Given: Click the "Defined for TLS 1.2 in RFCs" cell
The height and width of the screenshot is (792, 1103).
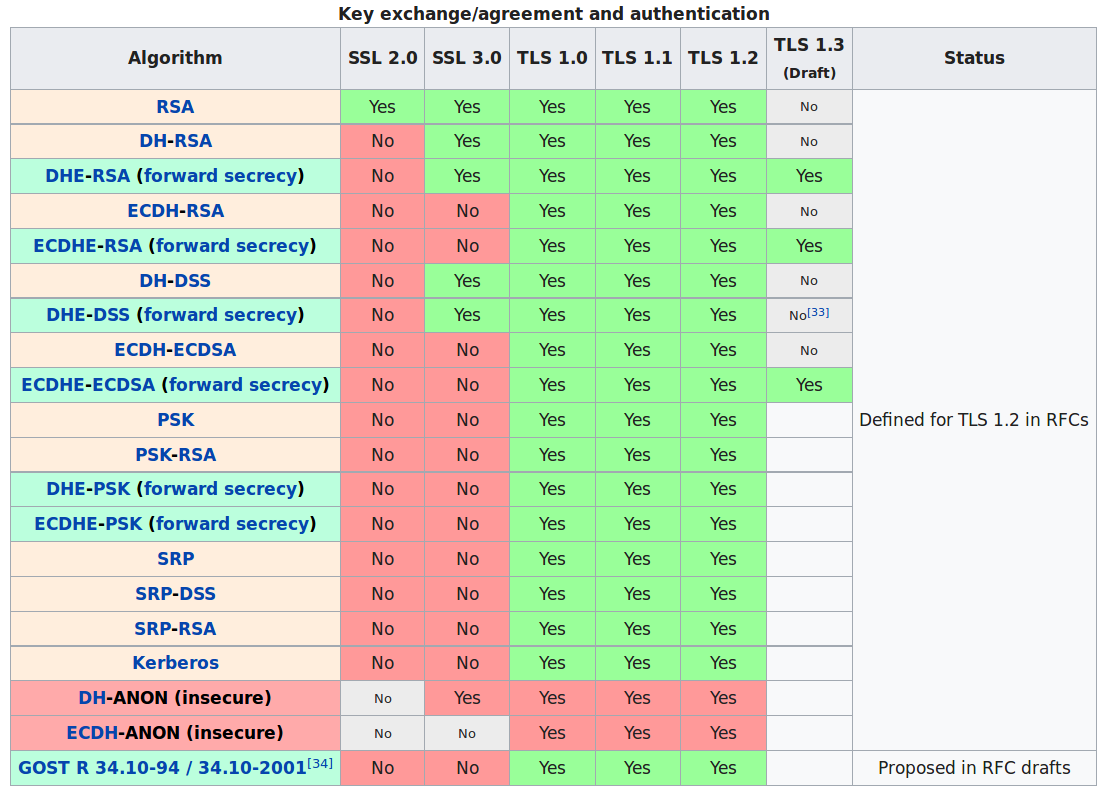Looking at the screenshot, I should (973, 420).
